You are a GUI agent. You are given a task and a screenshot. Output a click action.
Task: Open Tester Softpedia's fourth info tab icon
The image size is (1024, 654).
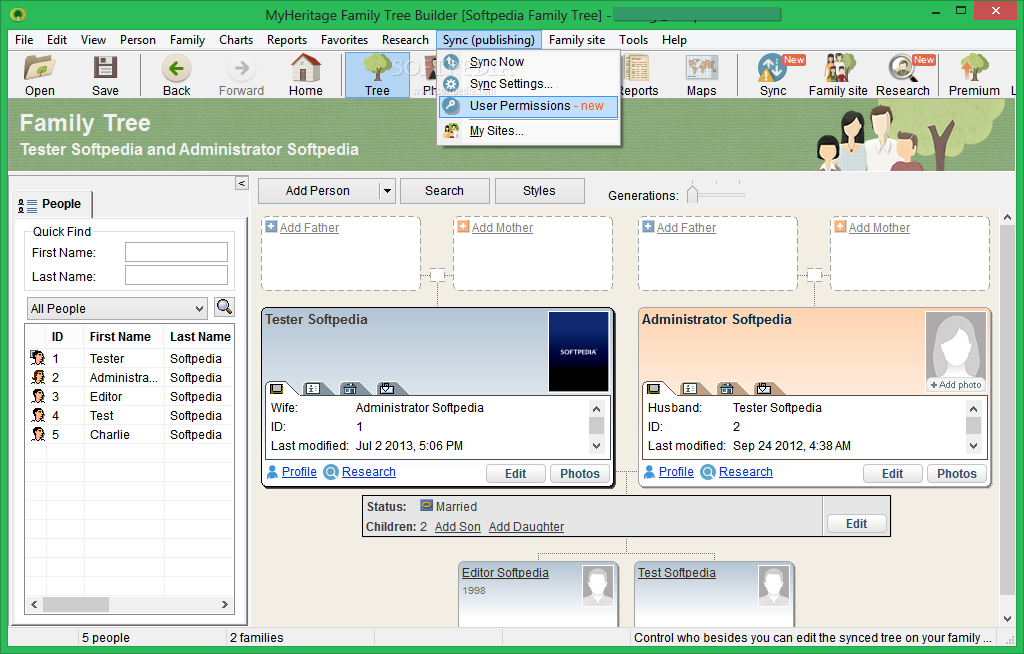tap(387, 389)
